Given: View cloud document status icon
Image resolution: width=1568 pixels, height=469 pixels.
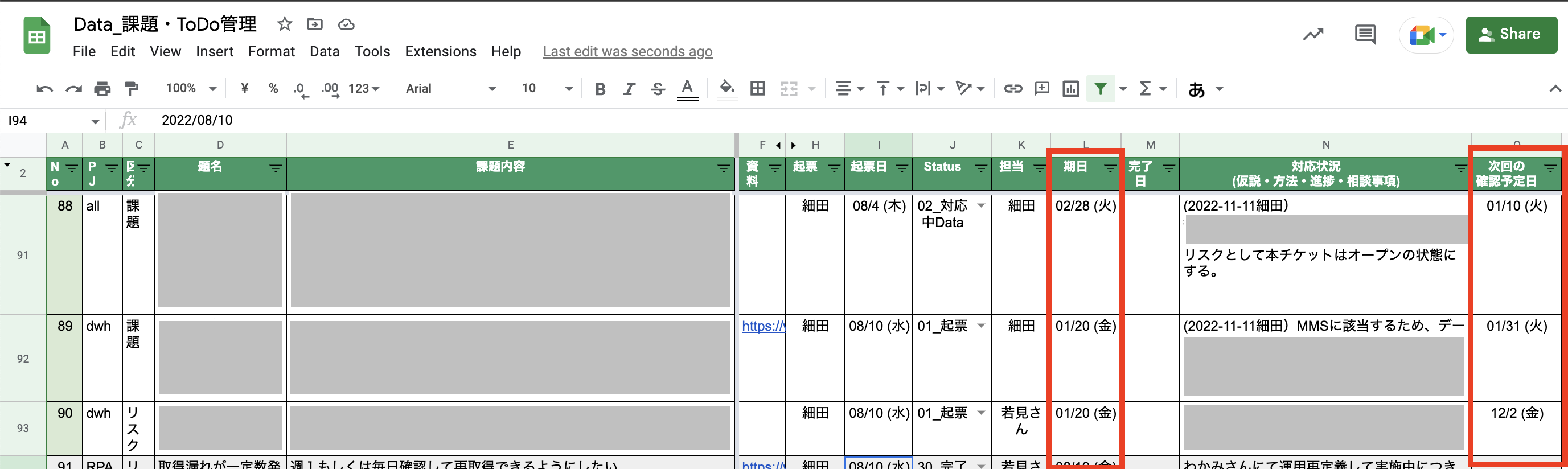Looking at the screenshot, I should tap(346, 24).
